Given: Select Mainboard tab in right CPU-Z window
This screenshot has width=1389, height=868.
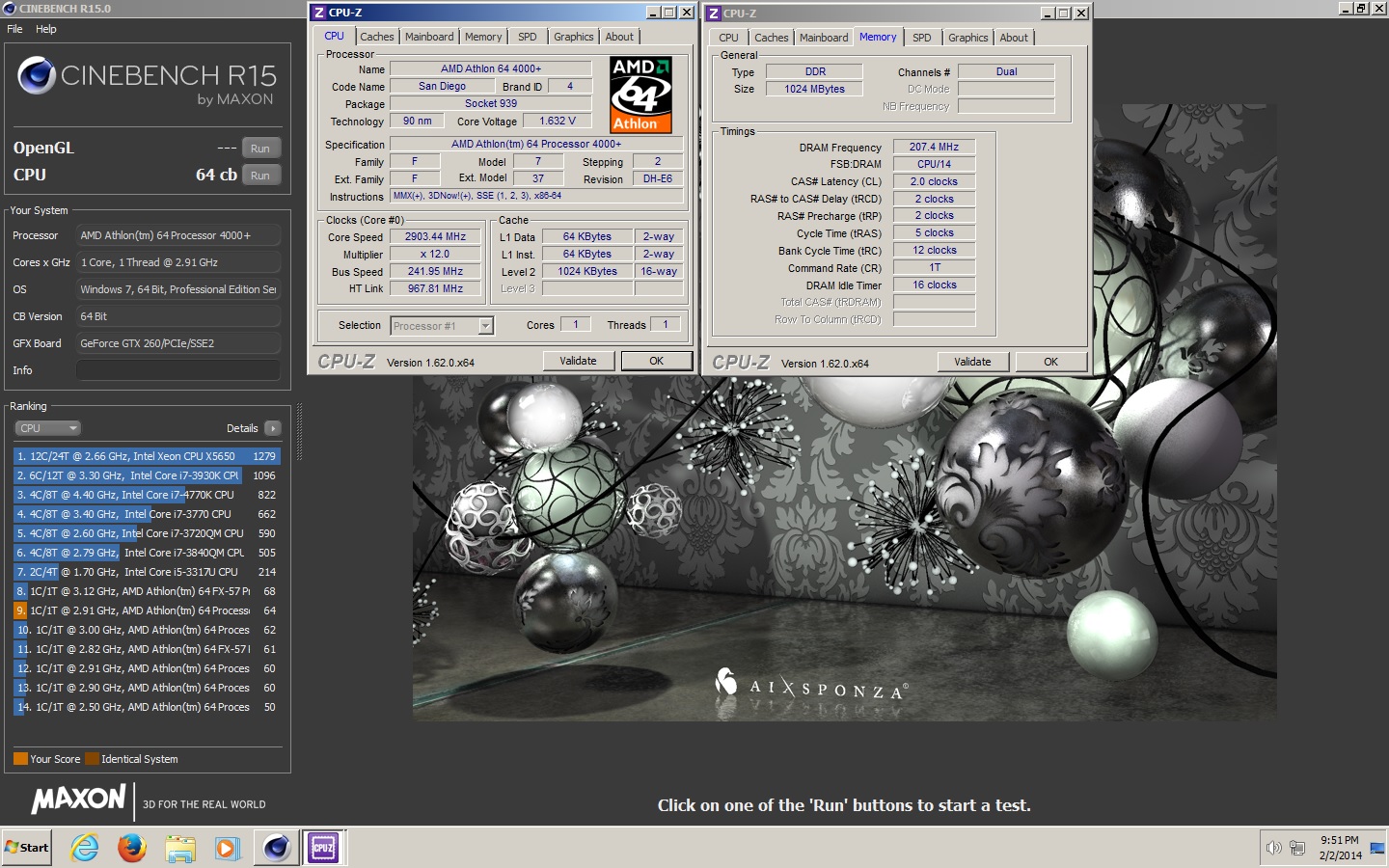Looking at the screenshot, I should 824,38.
